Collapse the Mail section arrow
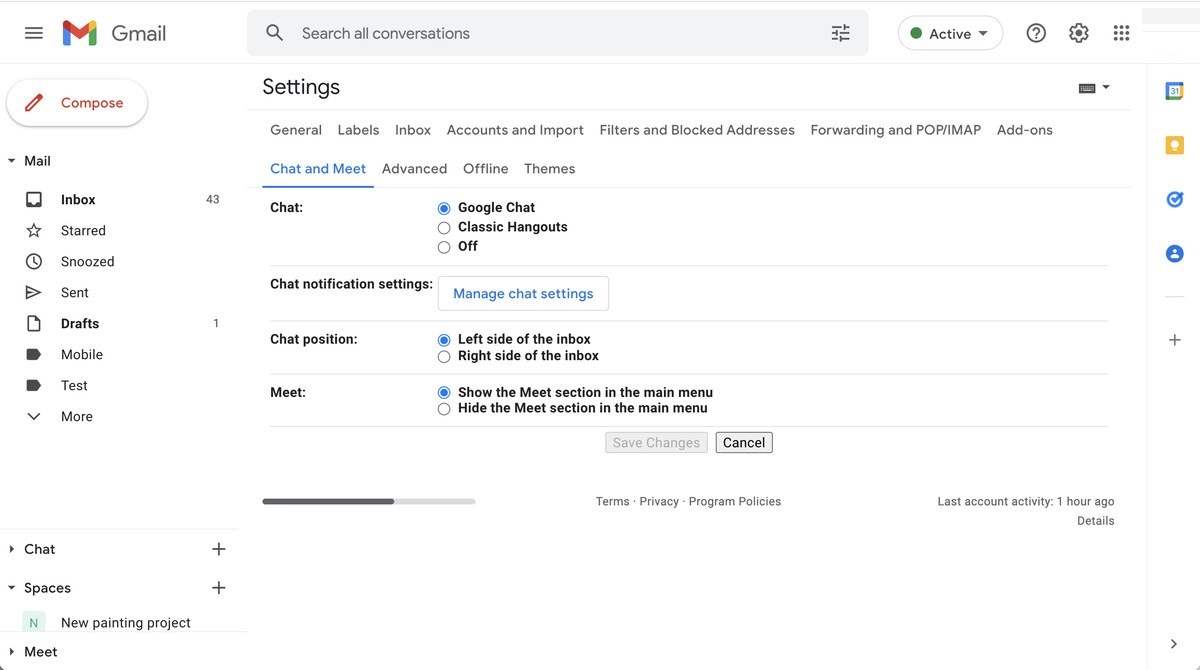 point(12,161)
